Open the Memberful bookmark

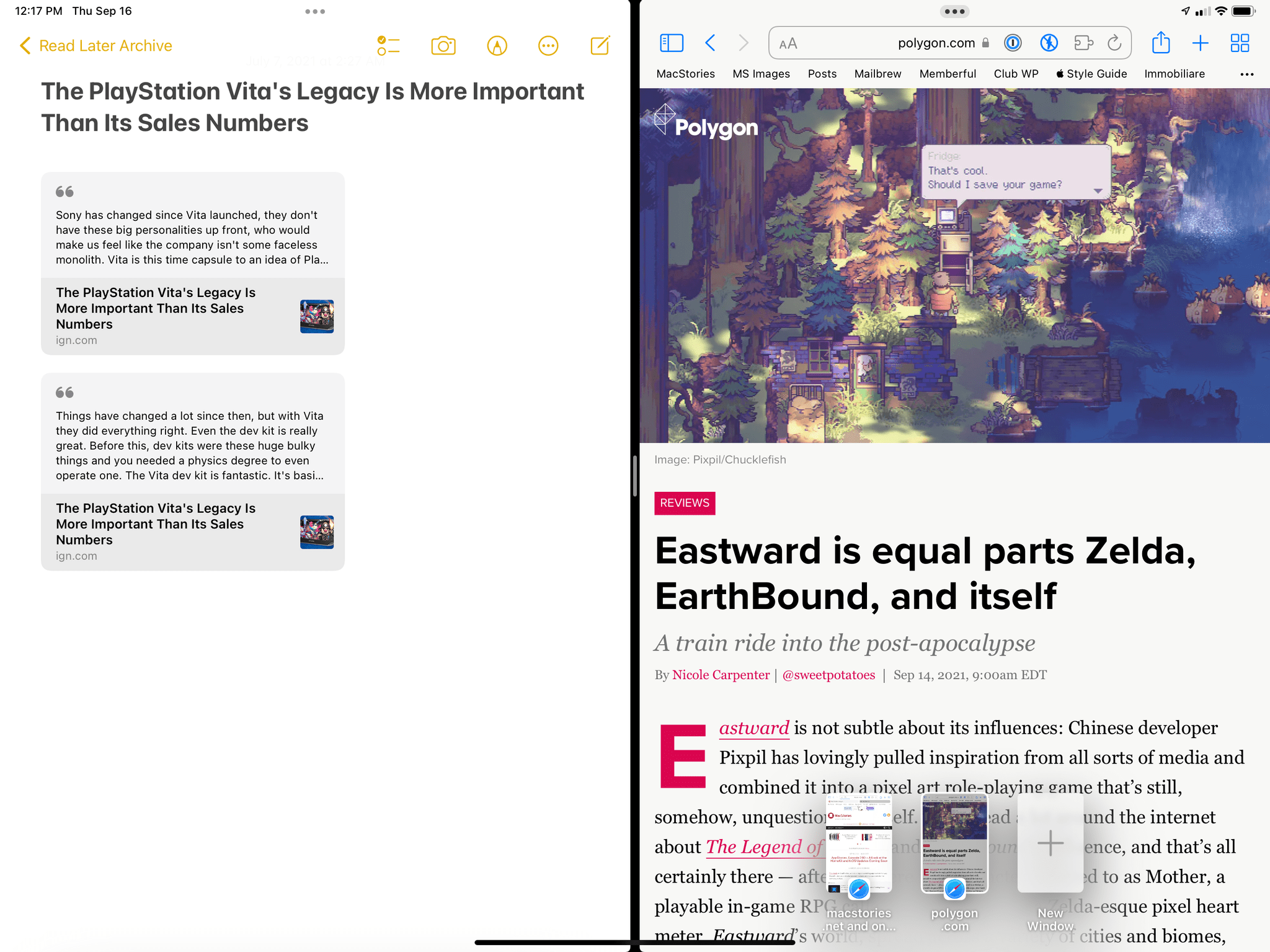tap(948, 74)
